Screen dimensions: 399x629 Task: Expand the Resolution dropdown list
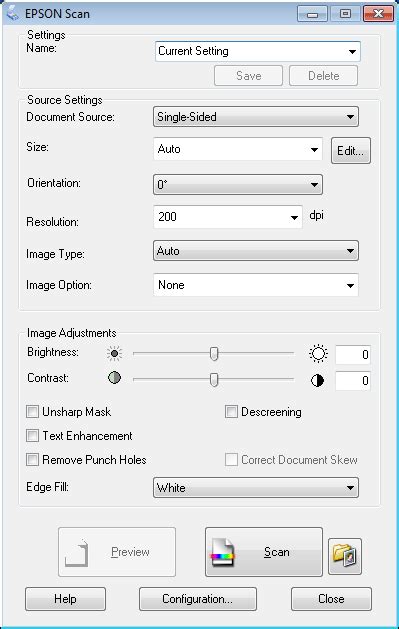pyautogui.click(x=228, y=217)
